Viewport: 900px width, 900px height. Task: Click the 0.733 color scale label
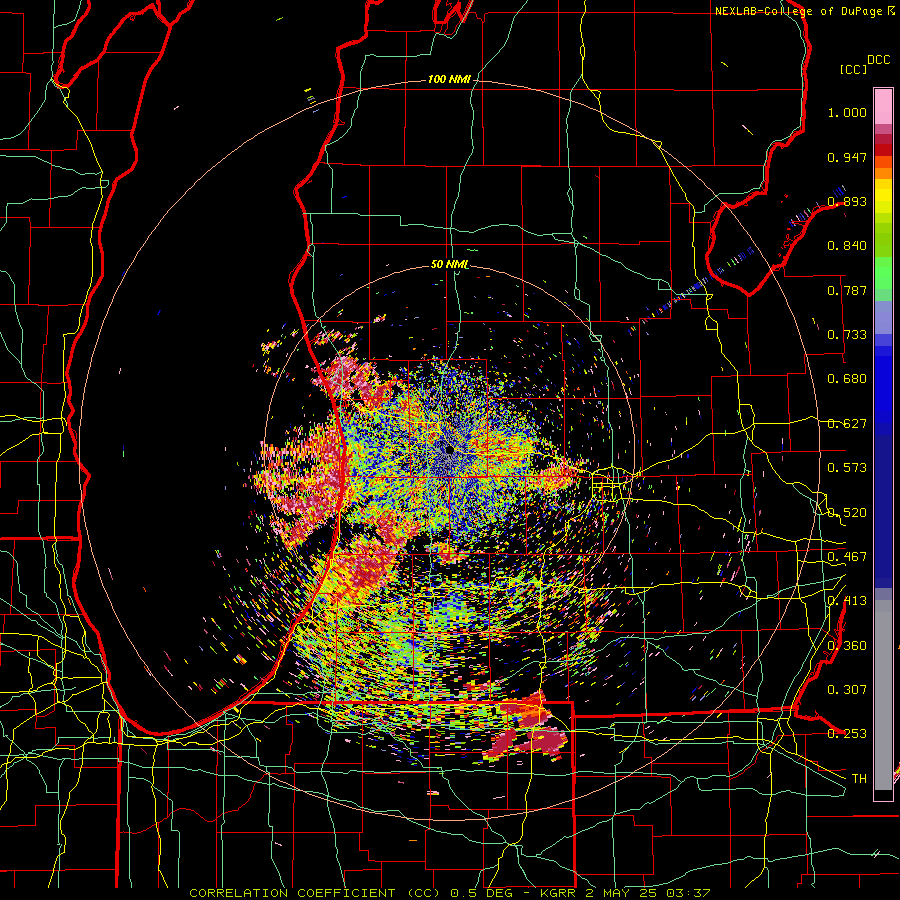click(847, 335)
